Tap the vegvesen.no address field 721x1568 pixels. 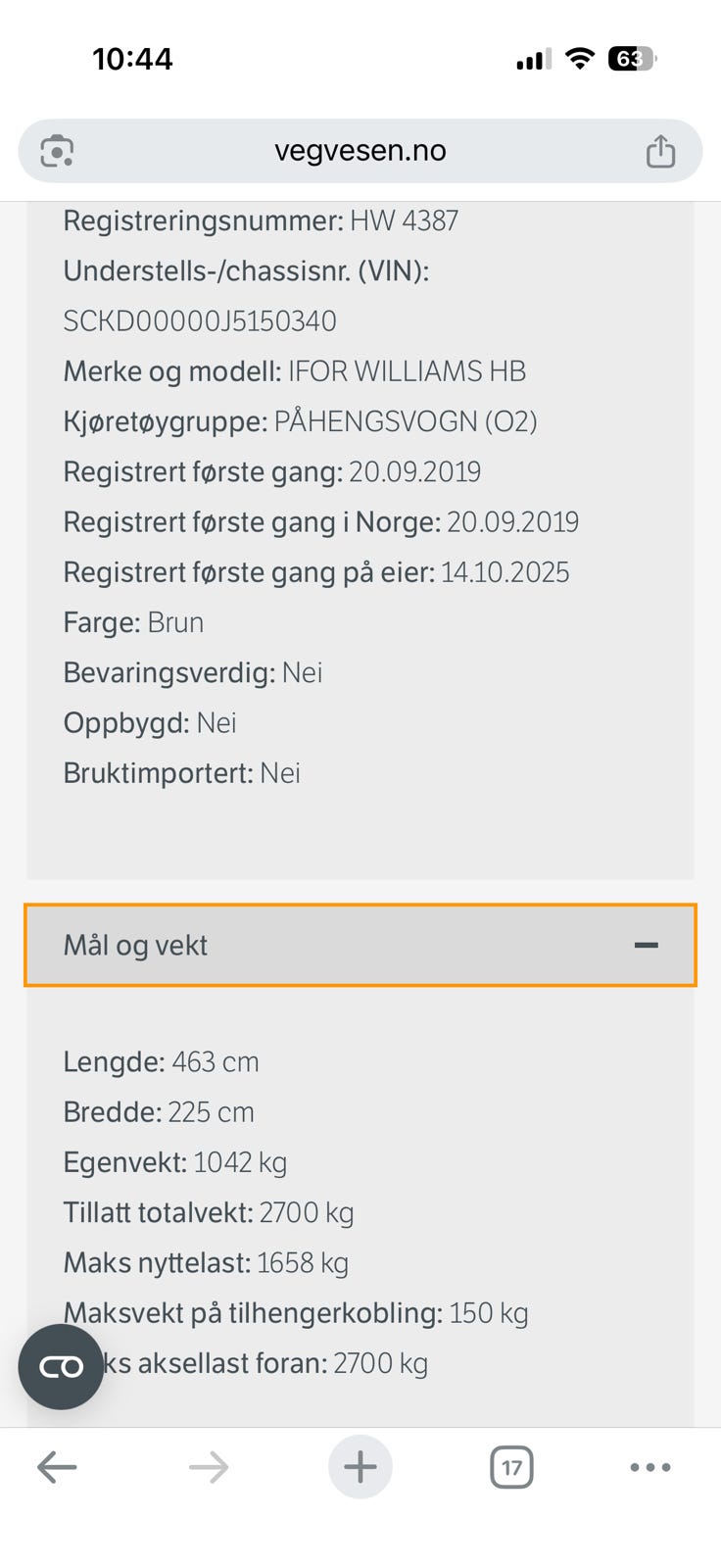(360, 151)
